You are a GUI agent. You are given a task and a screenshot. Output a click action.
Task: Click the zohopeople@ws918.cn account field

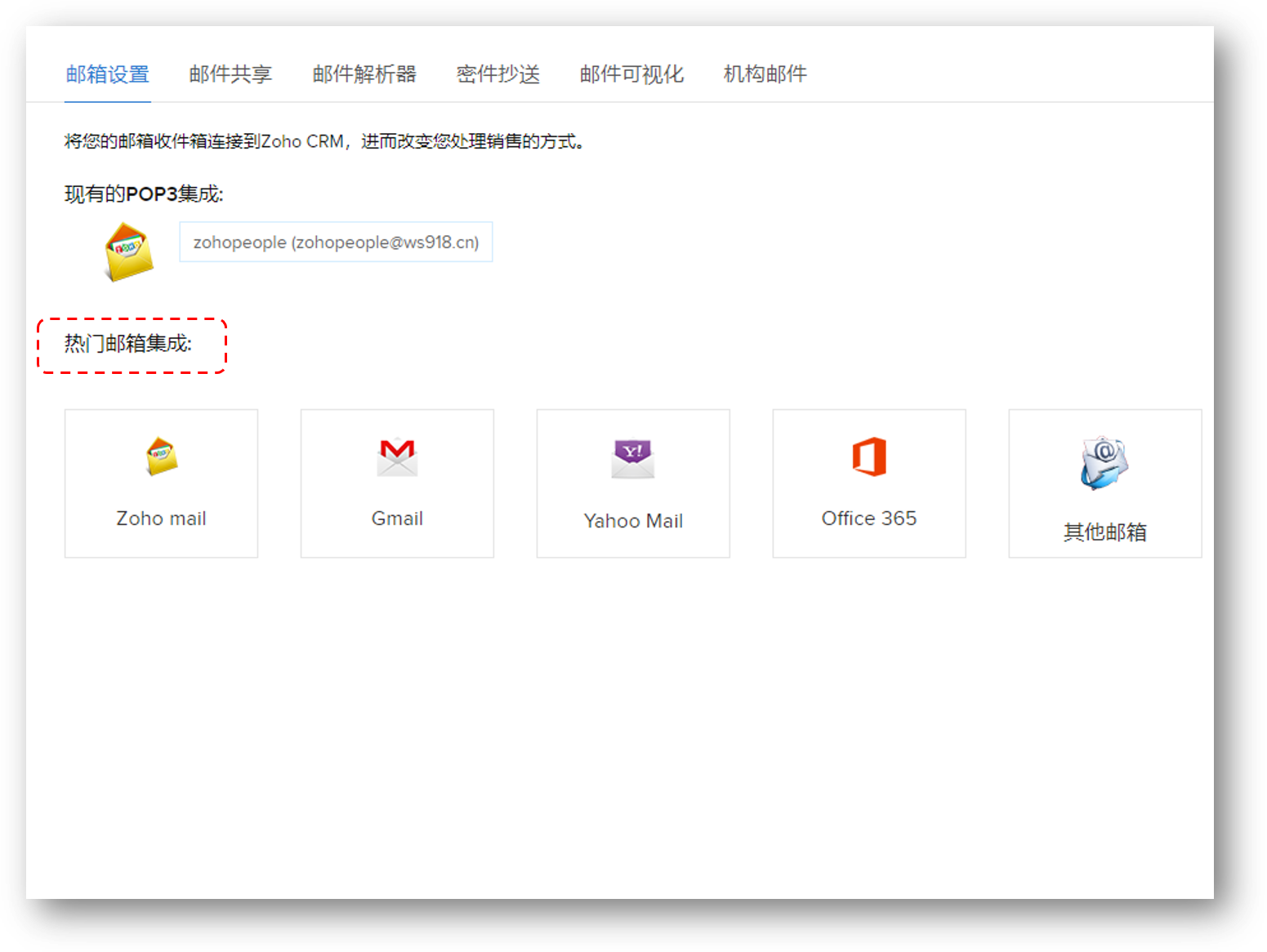click(x=336, y=242)
